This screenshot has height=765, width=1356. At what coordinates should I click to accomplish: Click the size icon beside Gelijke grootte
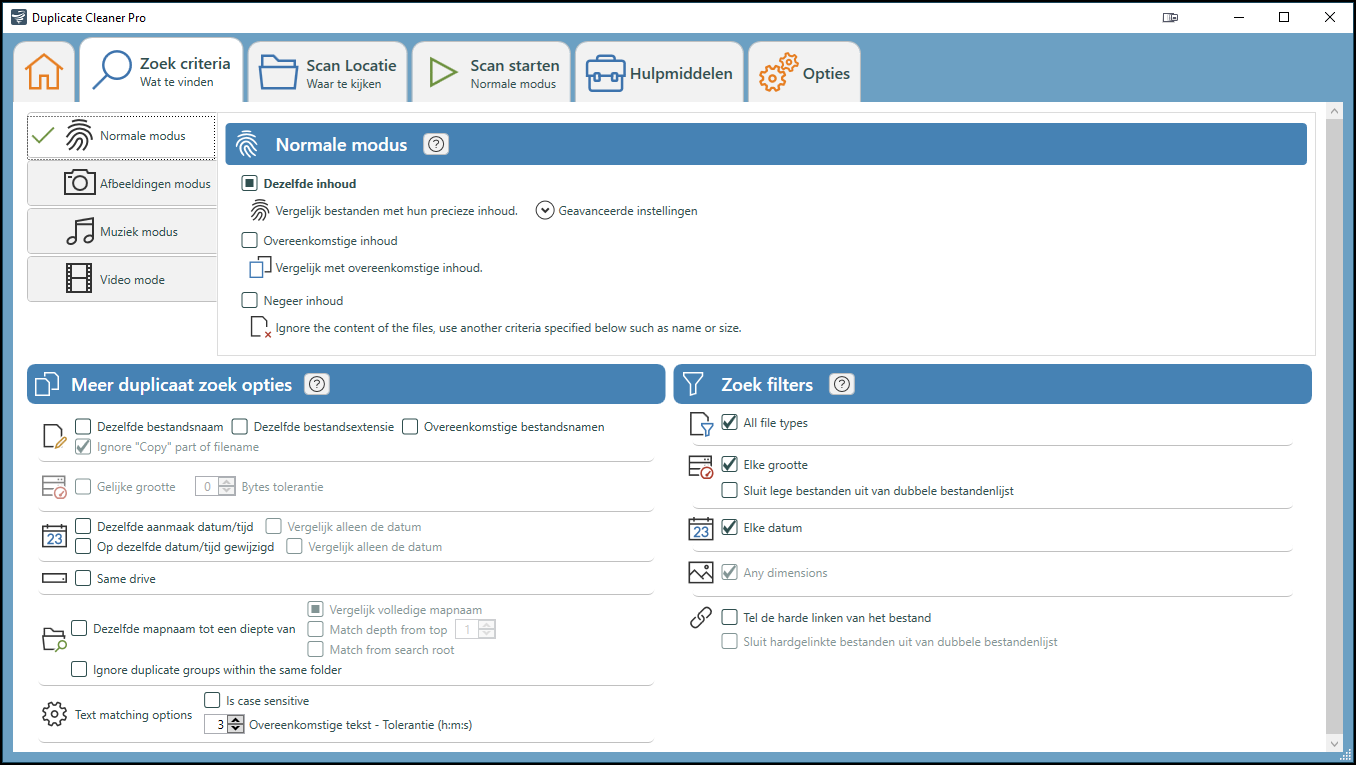[54, 487]
